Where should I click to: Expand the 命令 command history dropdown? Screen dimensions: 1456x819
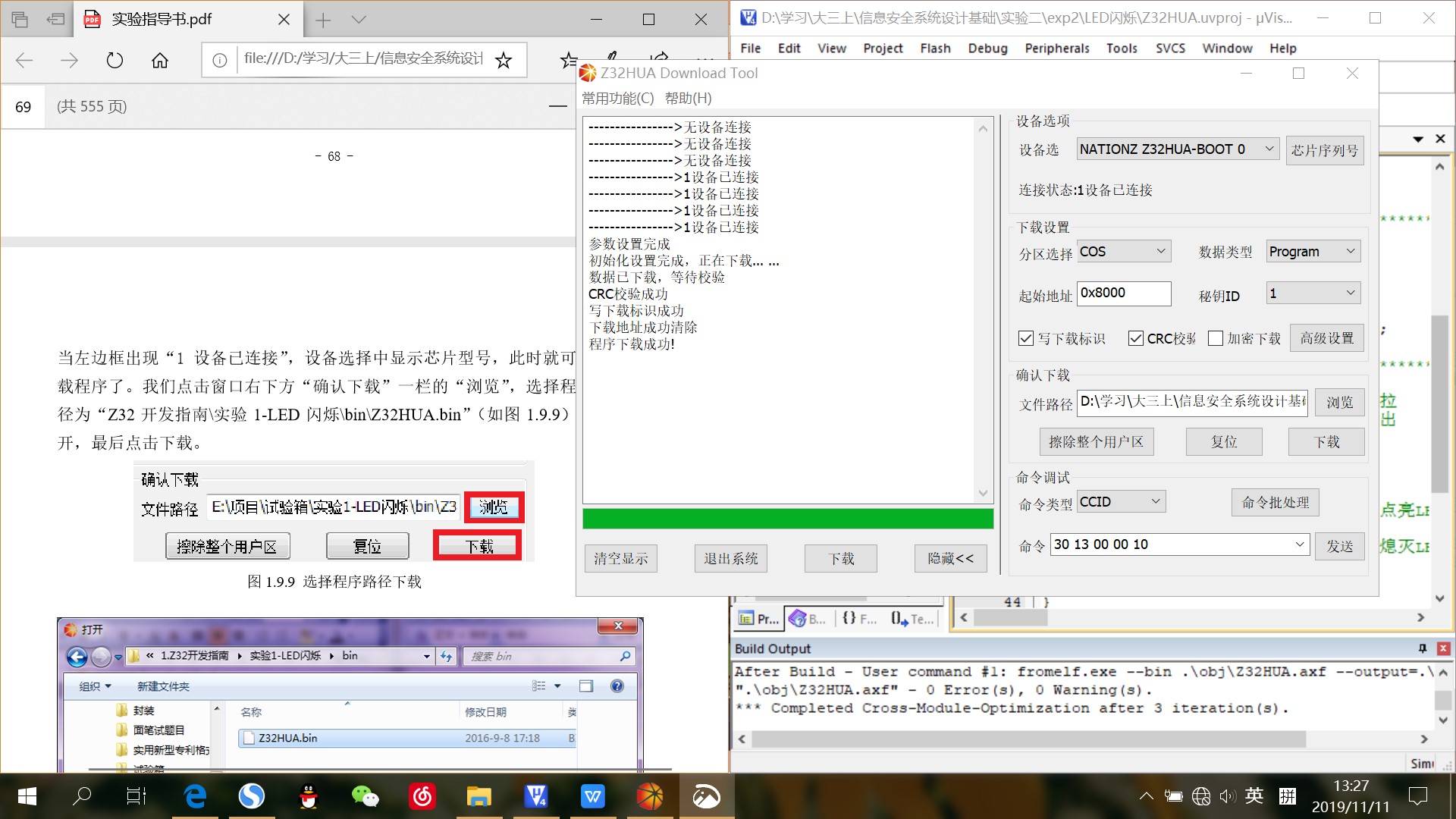(x=1300, y=544)
